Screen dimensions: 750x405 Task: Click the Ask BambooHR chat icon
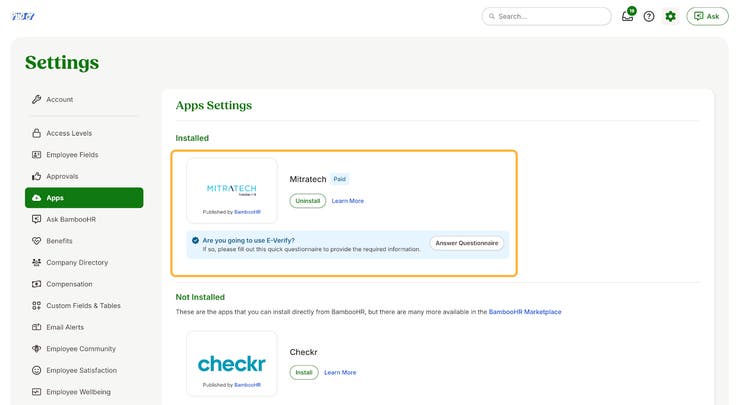click(x=36, y=219)
